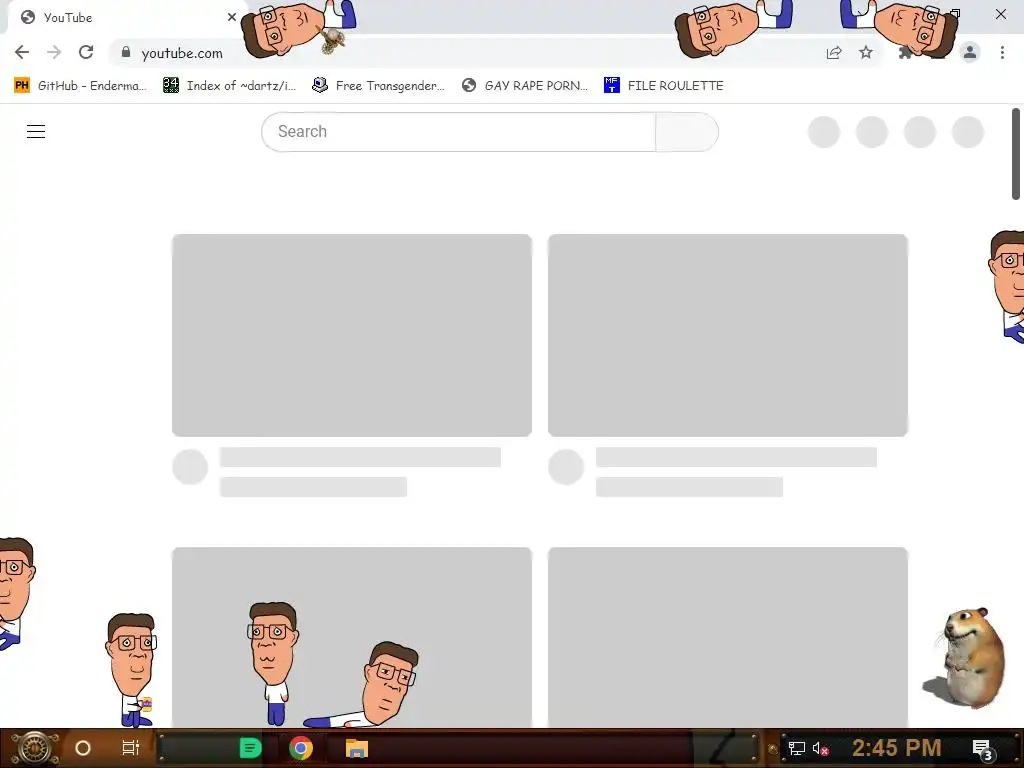Image resolution: width=1024 pixels, height=768 pixels.
Task: Open the Chrome three-dot menu
Action: pos(1002,53)
